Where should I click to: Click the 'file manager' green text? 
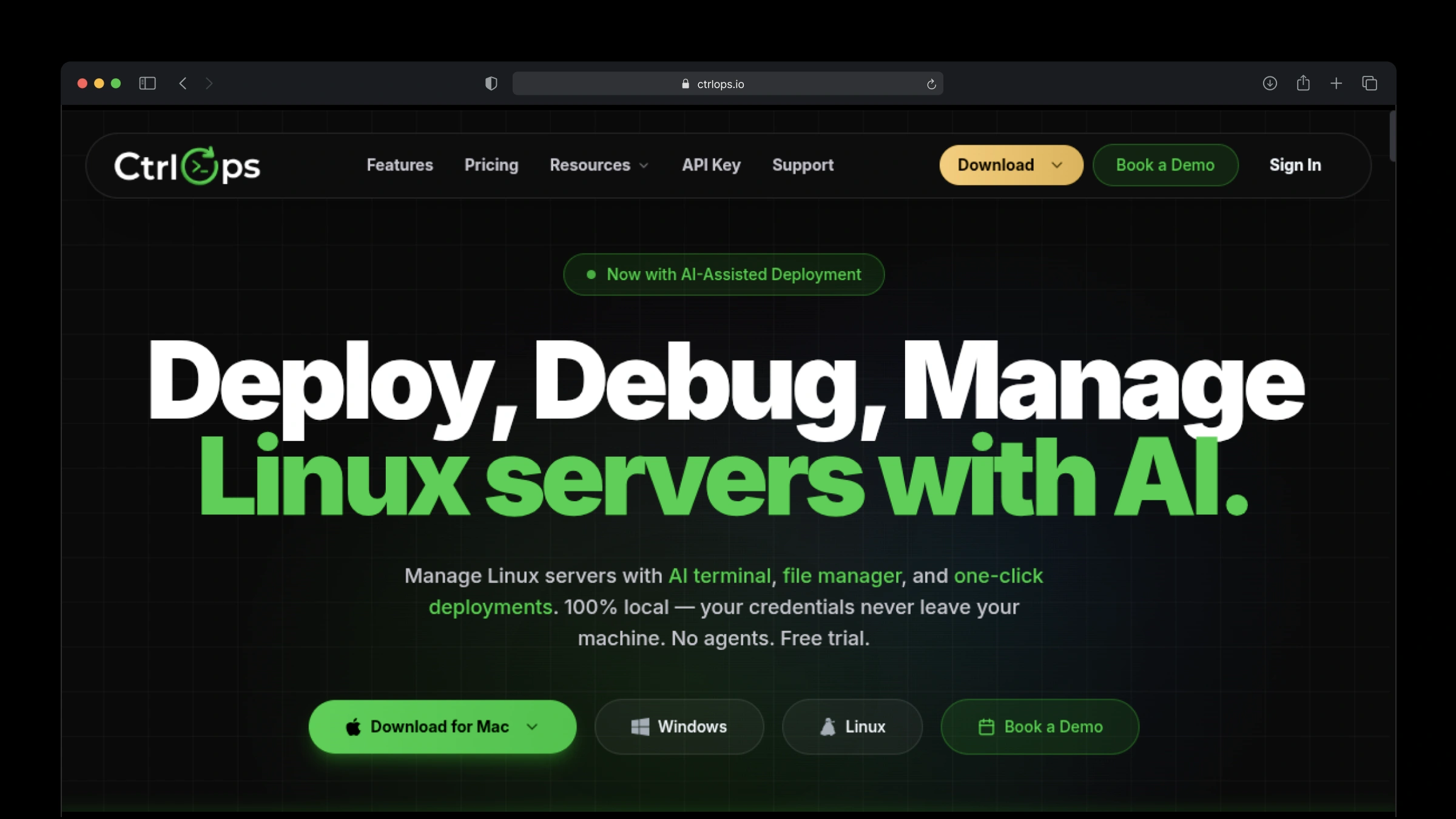(x=842, y=576)
